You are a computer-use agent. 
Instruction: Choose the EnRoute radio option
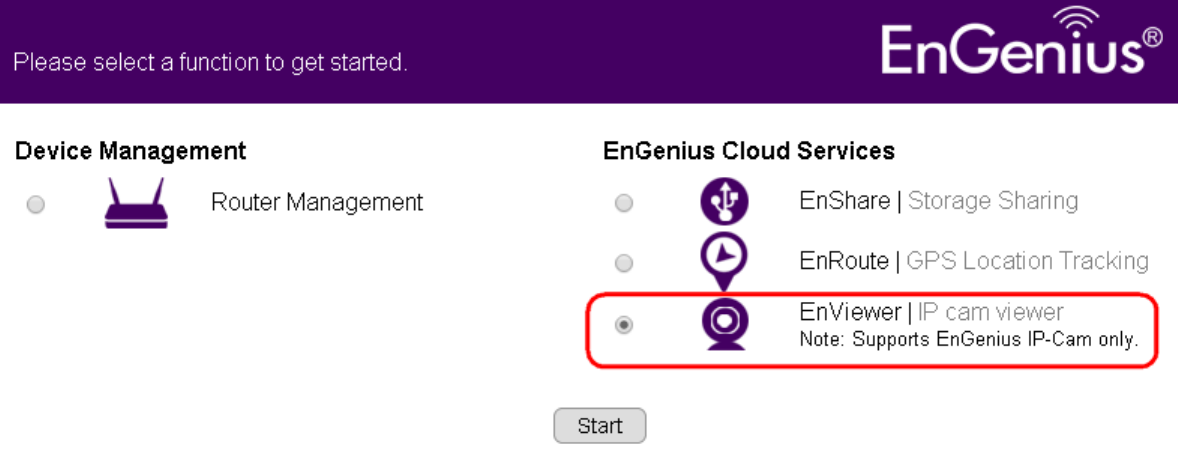(624, 264)
